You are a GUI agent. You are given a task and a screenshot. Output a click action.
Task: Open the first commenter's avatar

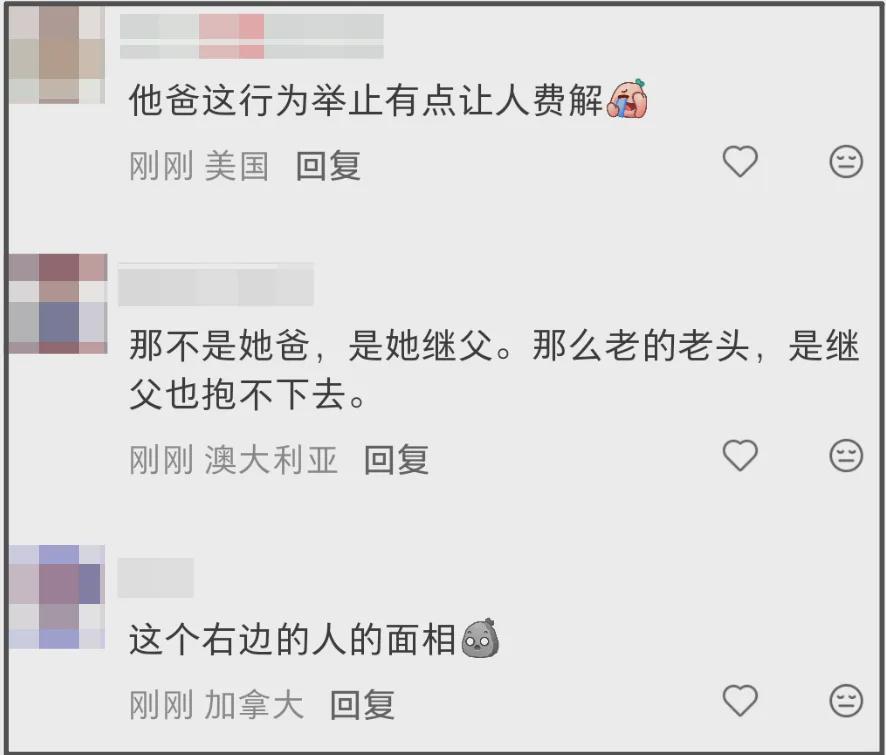coord(57,54)
